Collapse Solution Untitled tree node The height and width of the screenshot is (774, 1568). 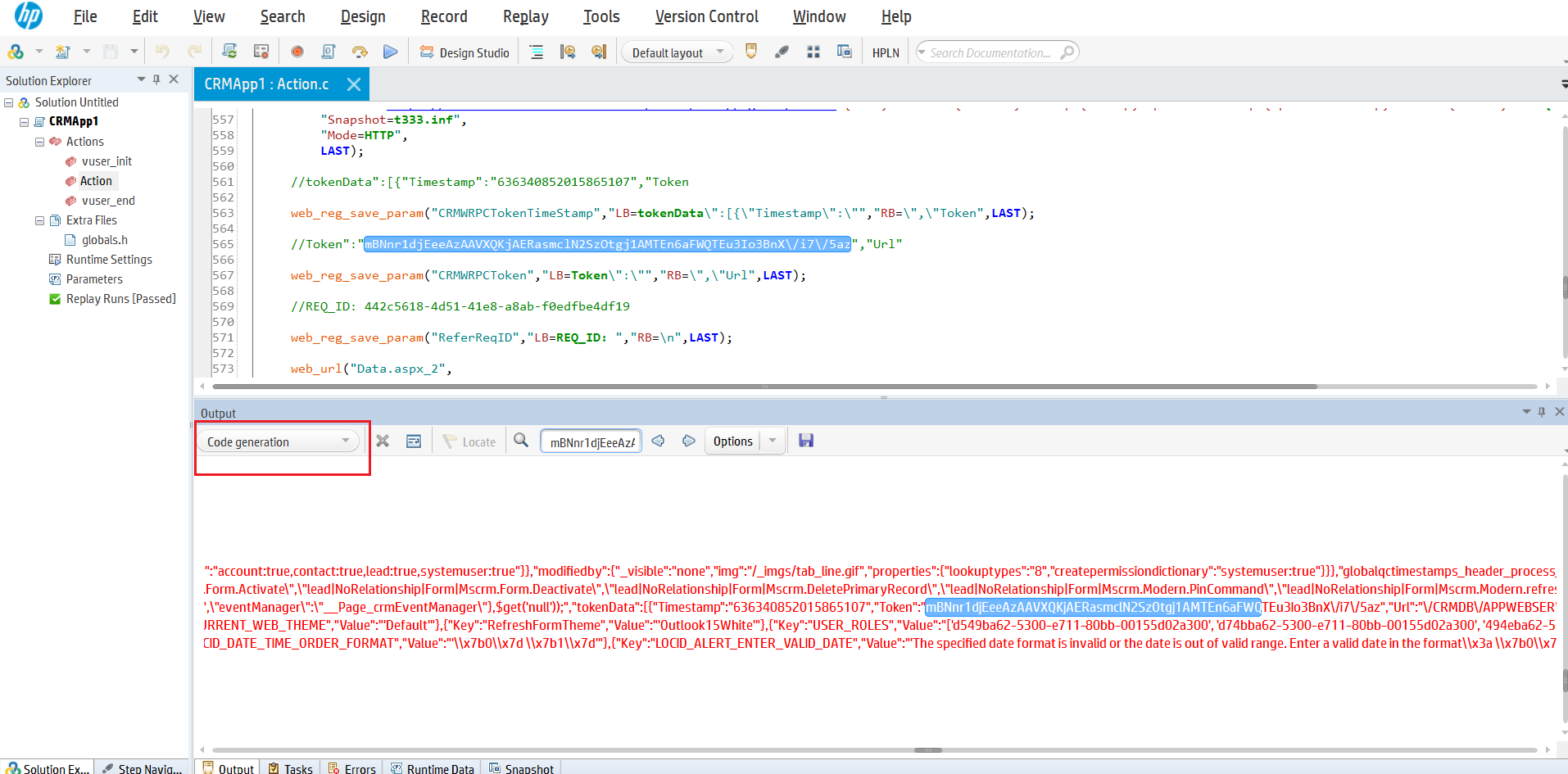tap(9, 102)
